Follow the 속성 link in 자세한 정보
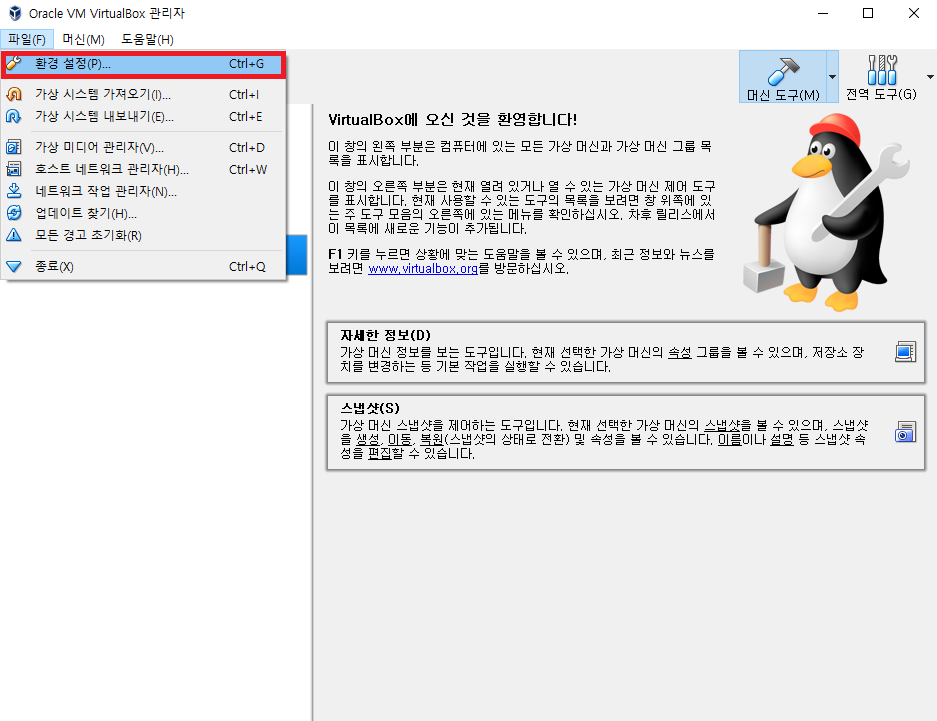Screen dimensions: 937x721 click(x=679, y=352)
